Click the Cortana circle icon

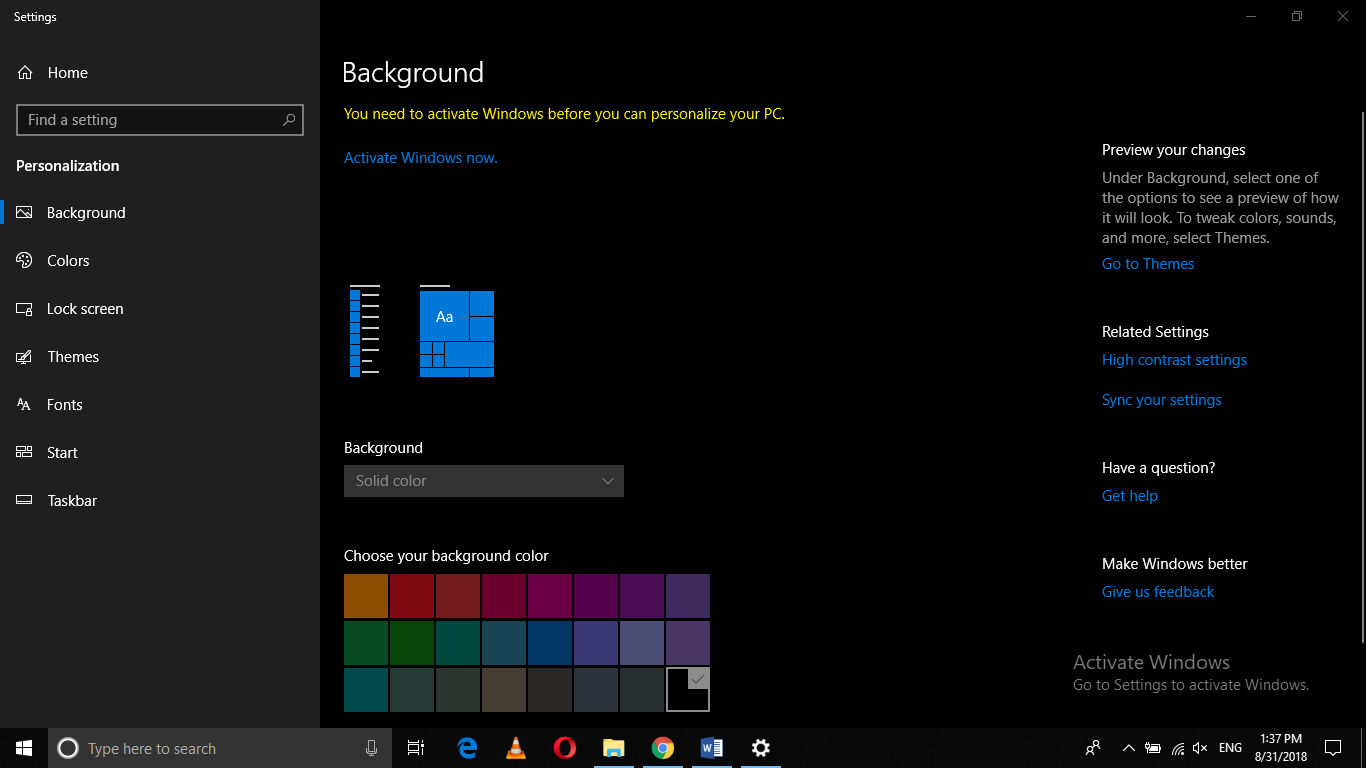[x=68, y=748]
